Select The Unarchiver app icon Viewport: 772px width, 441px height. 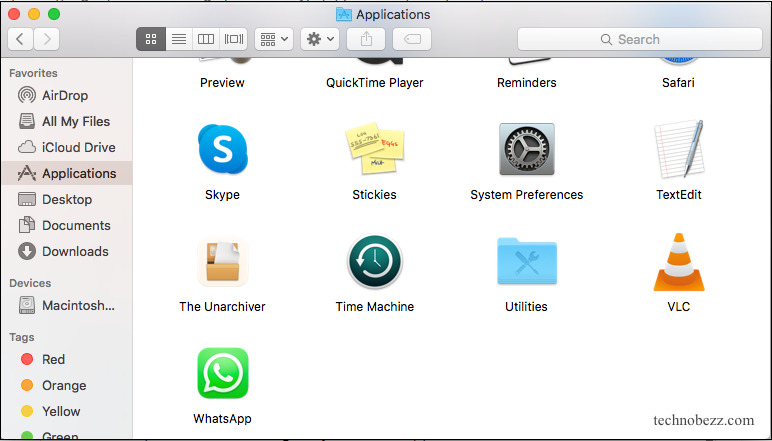(223, 261)
